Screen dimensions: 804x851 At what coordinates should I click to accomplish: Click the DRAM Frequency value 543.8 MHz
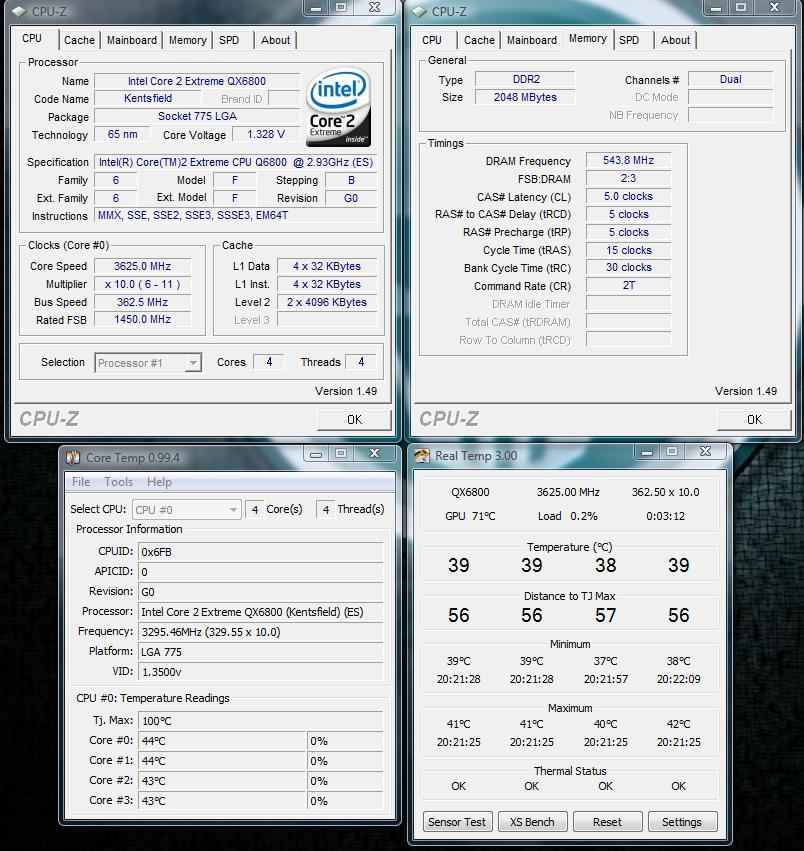(x=628, y=161)
